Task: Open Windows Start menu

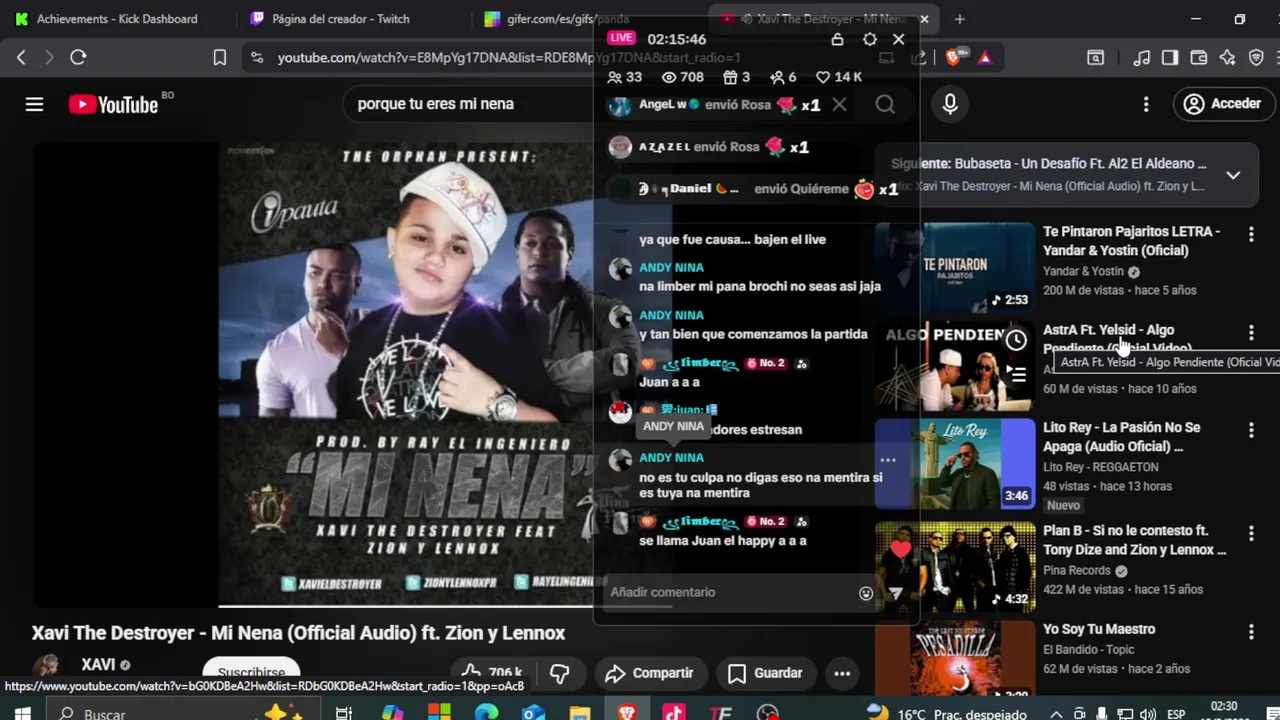Action: (x=21, y=714)
